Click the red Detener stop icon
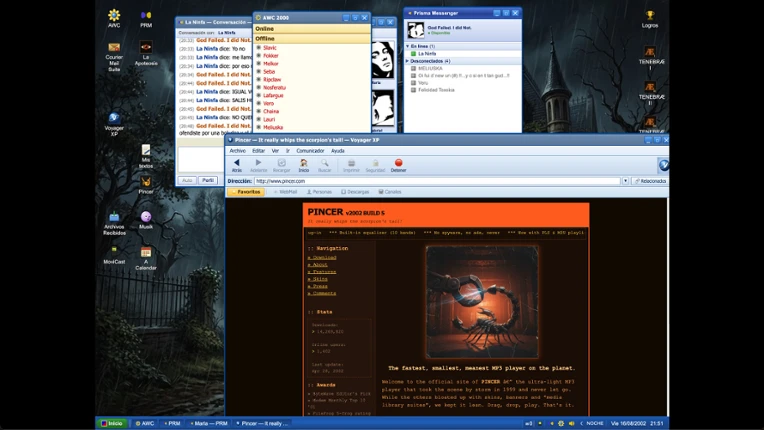Screen dimensions: 764x430 (x=398, y=163)
